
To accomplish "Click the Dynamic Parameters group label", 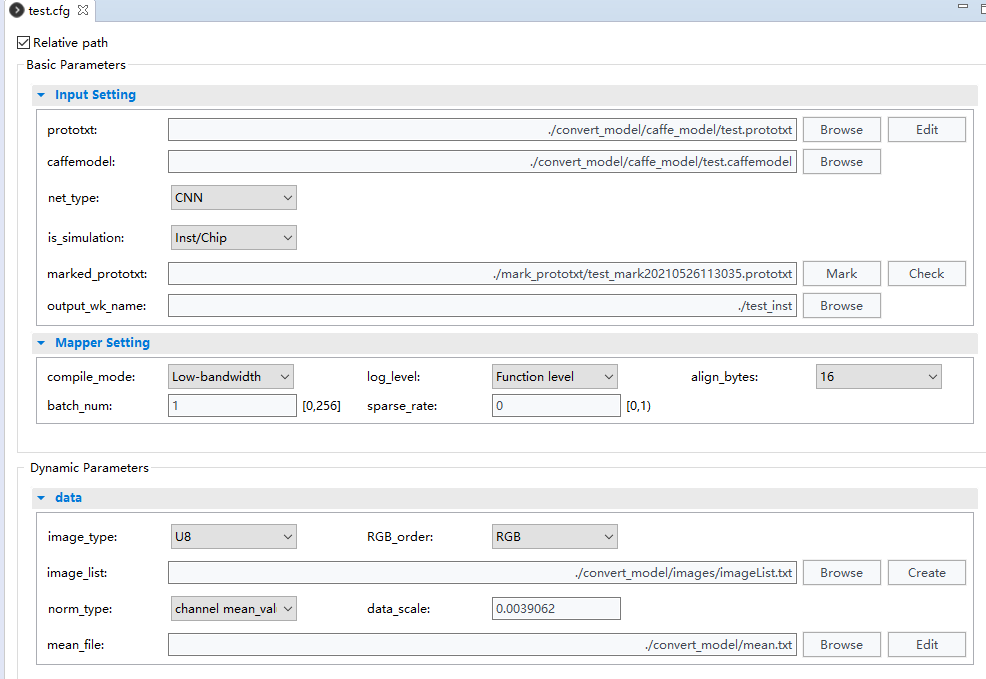I will [x=89, y=468].
